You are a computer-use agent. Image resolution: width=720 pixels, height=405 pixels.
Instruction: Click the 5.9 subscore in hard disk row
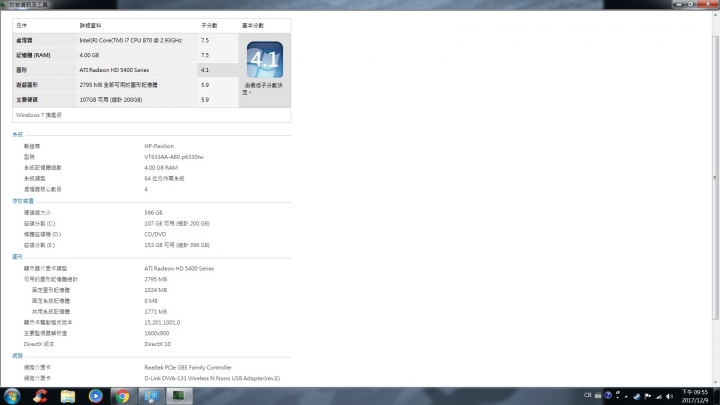pyautogui.click(x=205, y=100)
